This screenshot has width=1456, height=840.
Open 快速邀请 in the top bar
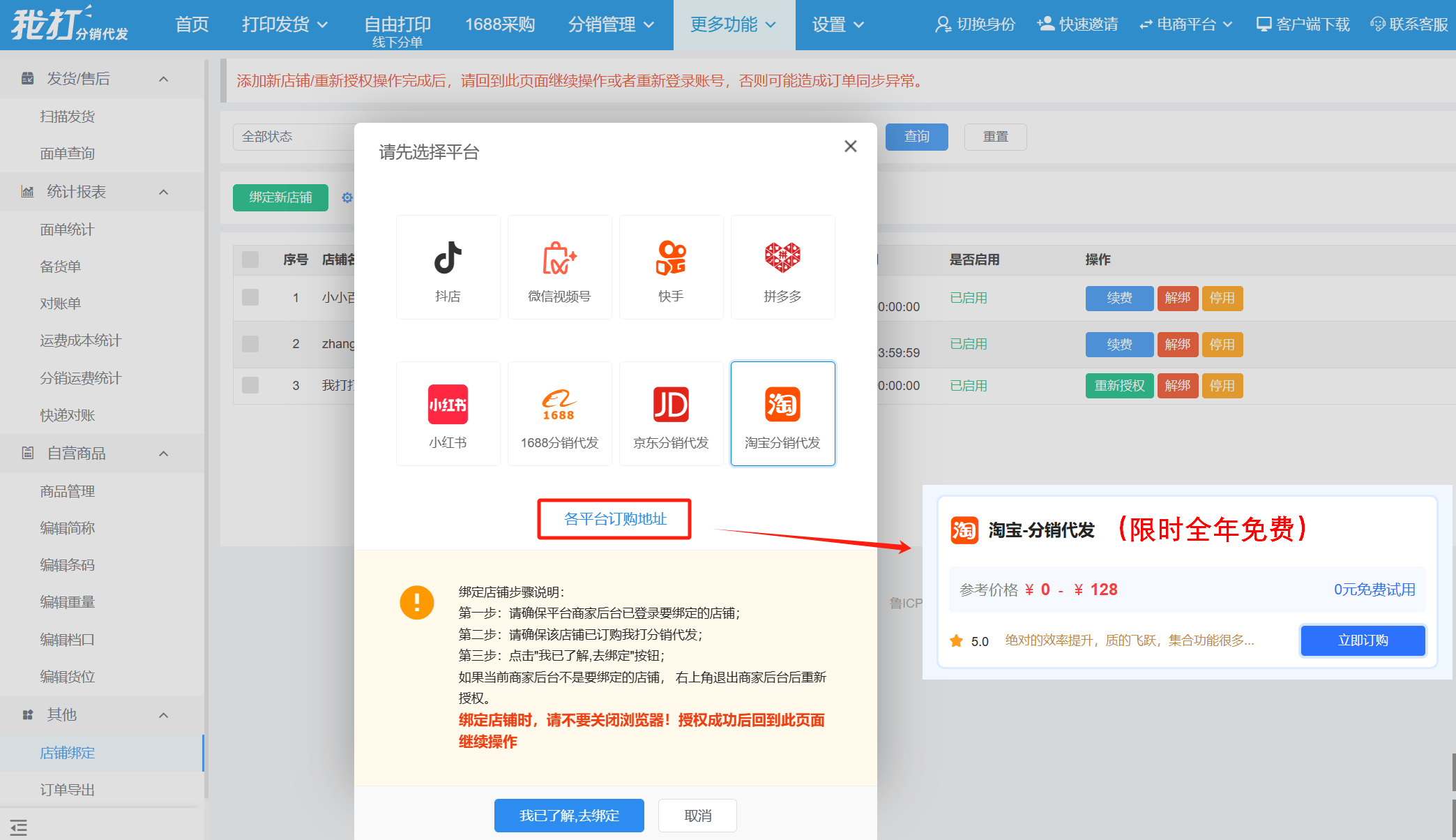coord(1077,24)
